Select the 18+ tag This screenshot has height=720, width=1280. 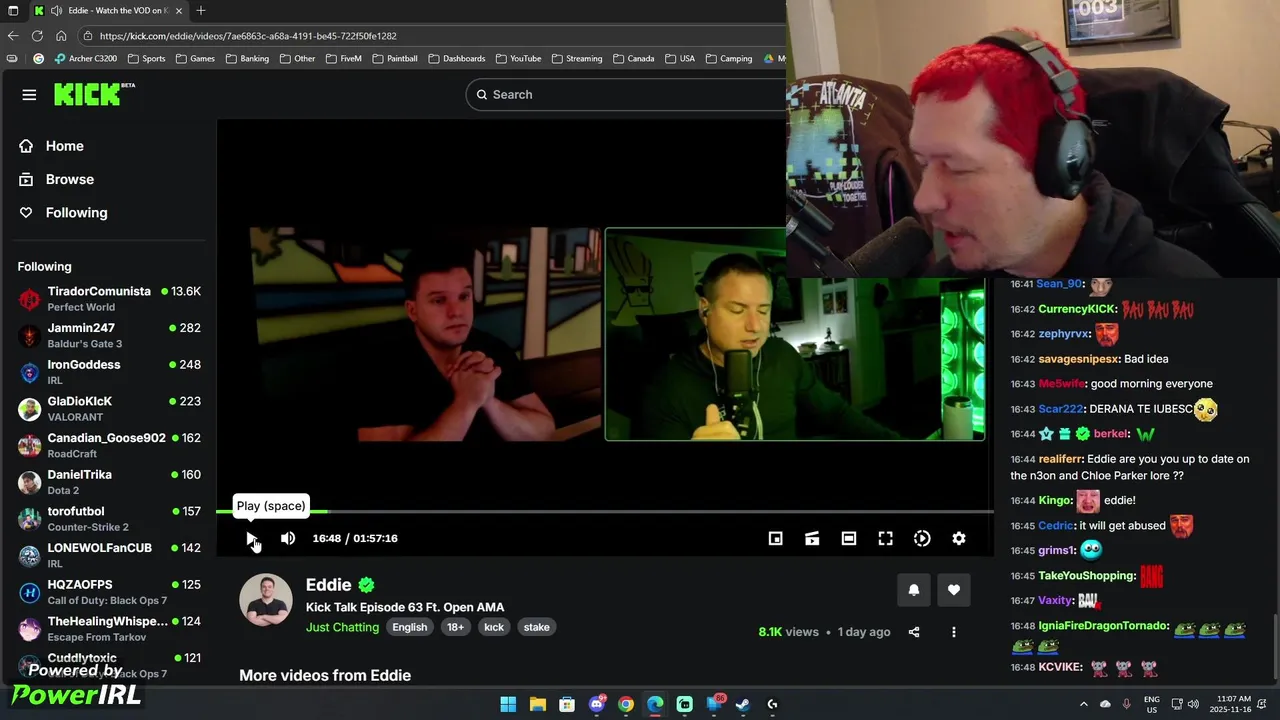(x=455, y=627)
